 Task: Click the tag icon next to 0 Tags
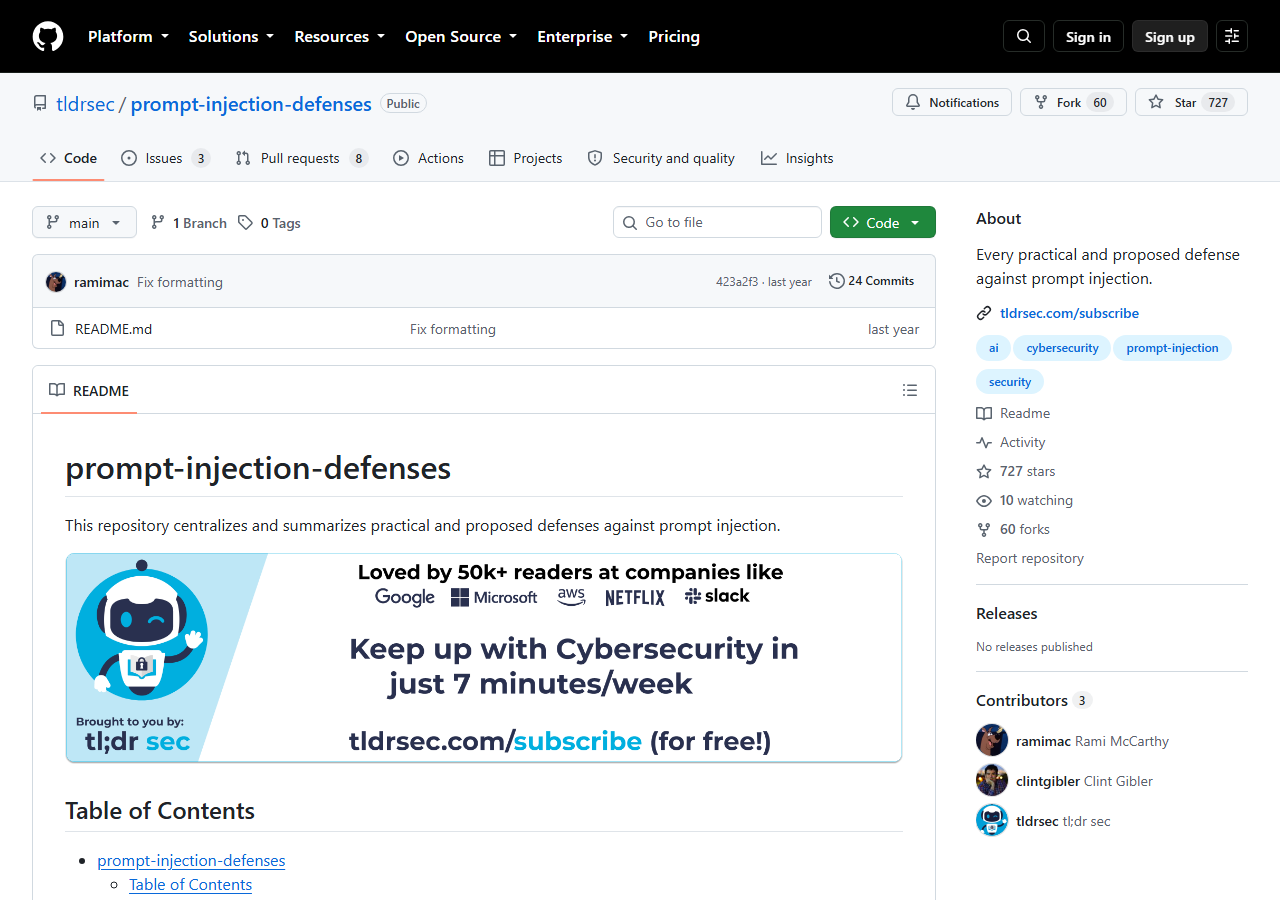(245, 223)
